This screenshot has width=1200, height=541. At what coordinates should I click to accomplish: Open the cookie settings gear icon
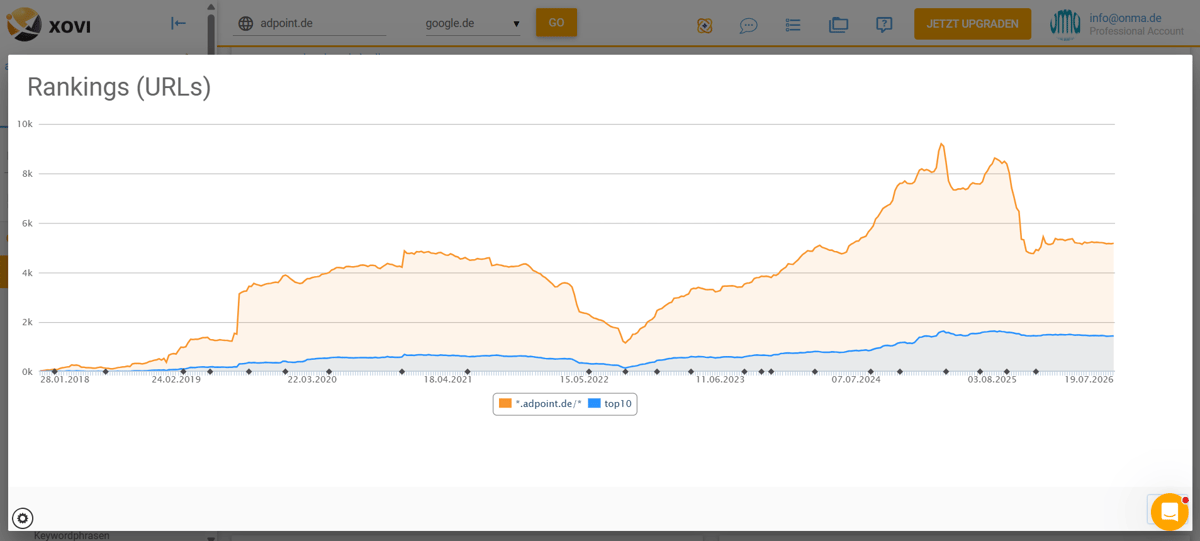tap(22, 518)
